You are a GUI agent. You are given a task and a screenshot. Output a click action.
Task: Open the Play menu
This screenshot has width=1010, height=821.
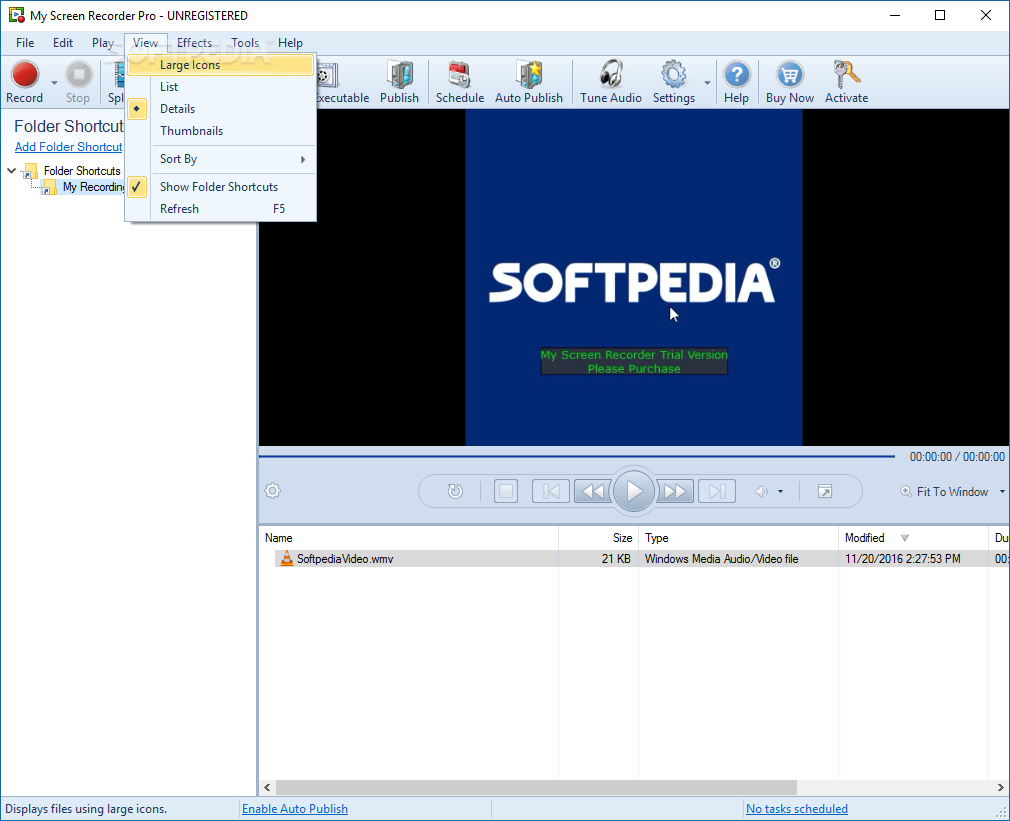103,43
